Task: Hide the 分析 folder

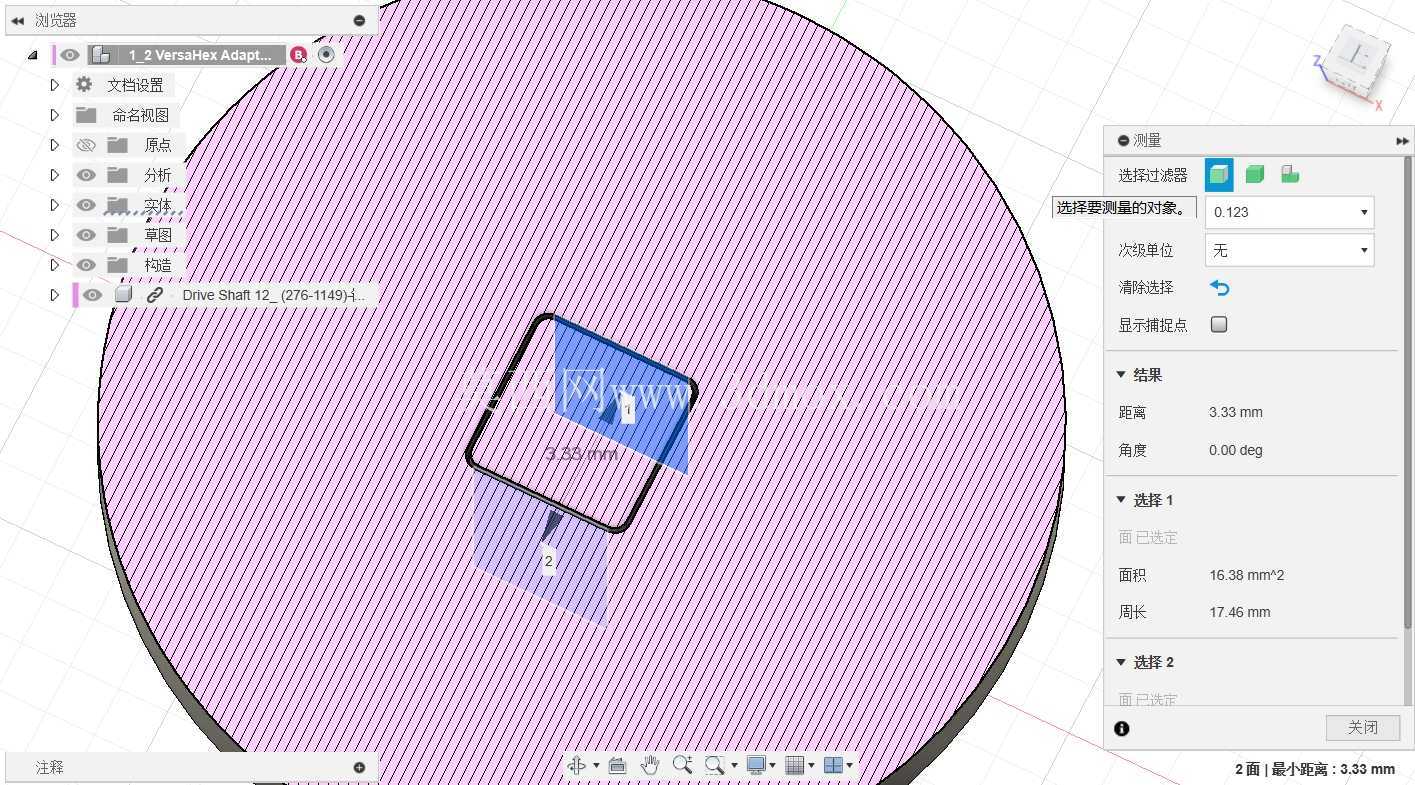Action: 86,175
